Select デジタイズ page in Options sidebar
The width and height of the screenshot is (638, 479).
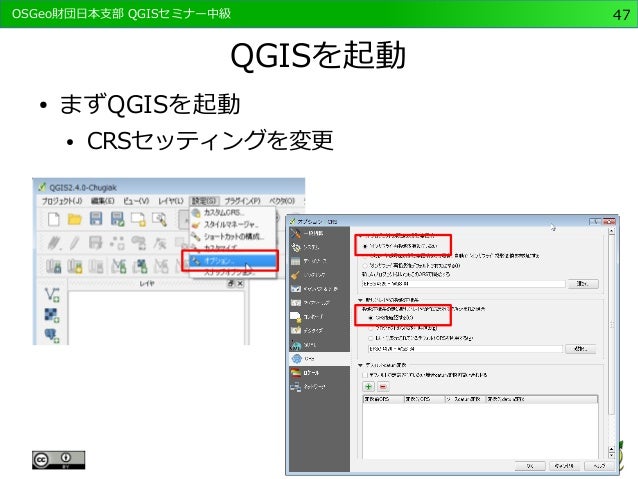pos(319,330)
